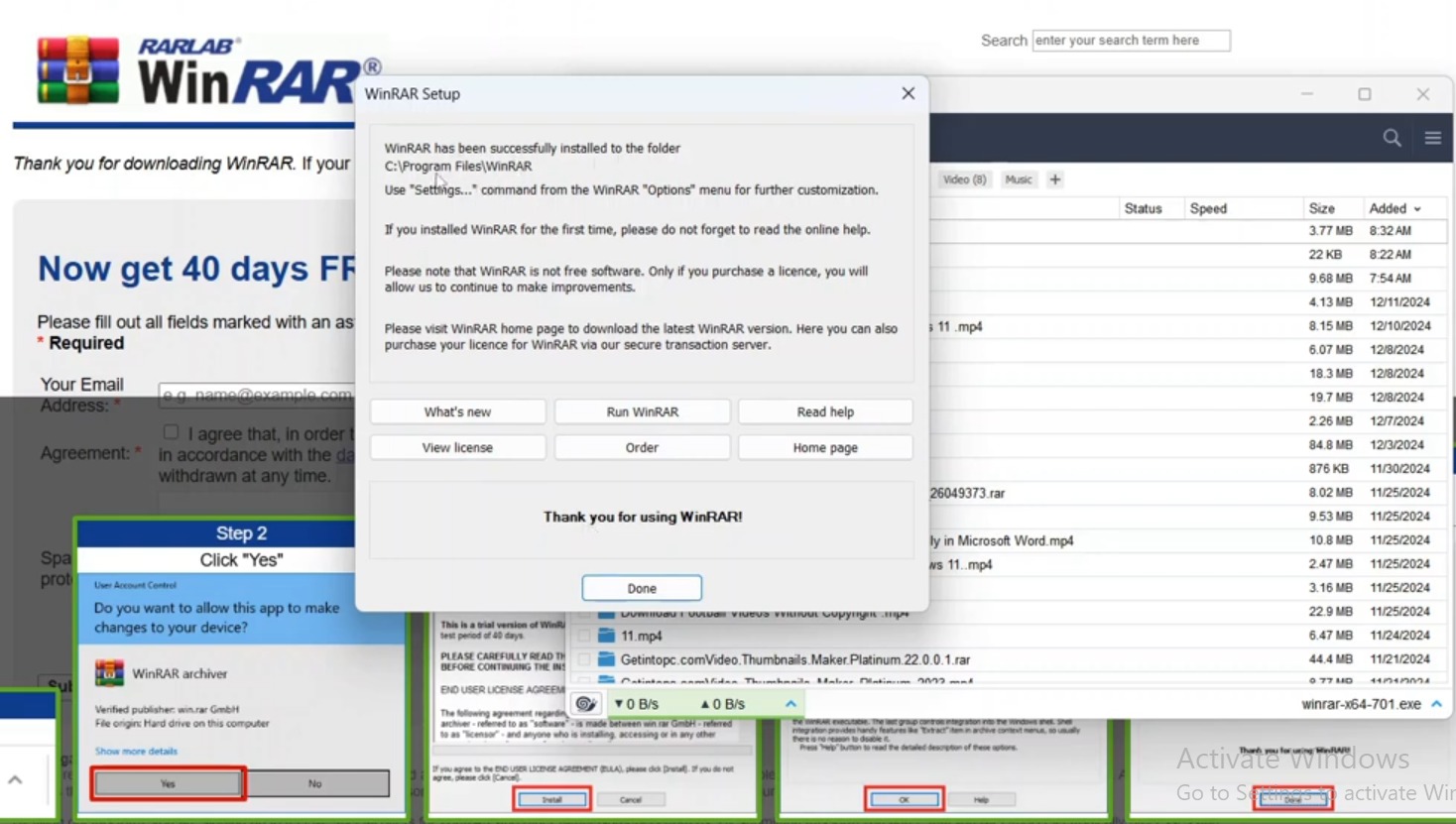Click the RARLAB WinRAR logo

coord(208,71)
